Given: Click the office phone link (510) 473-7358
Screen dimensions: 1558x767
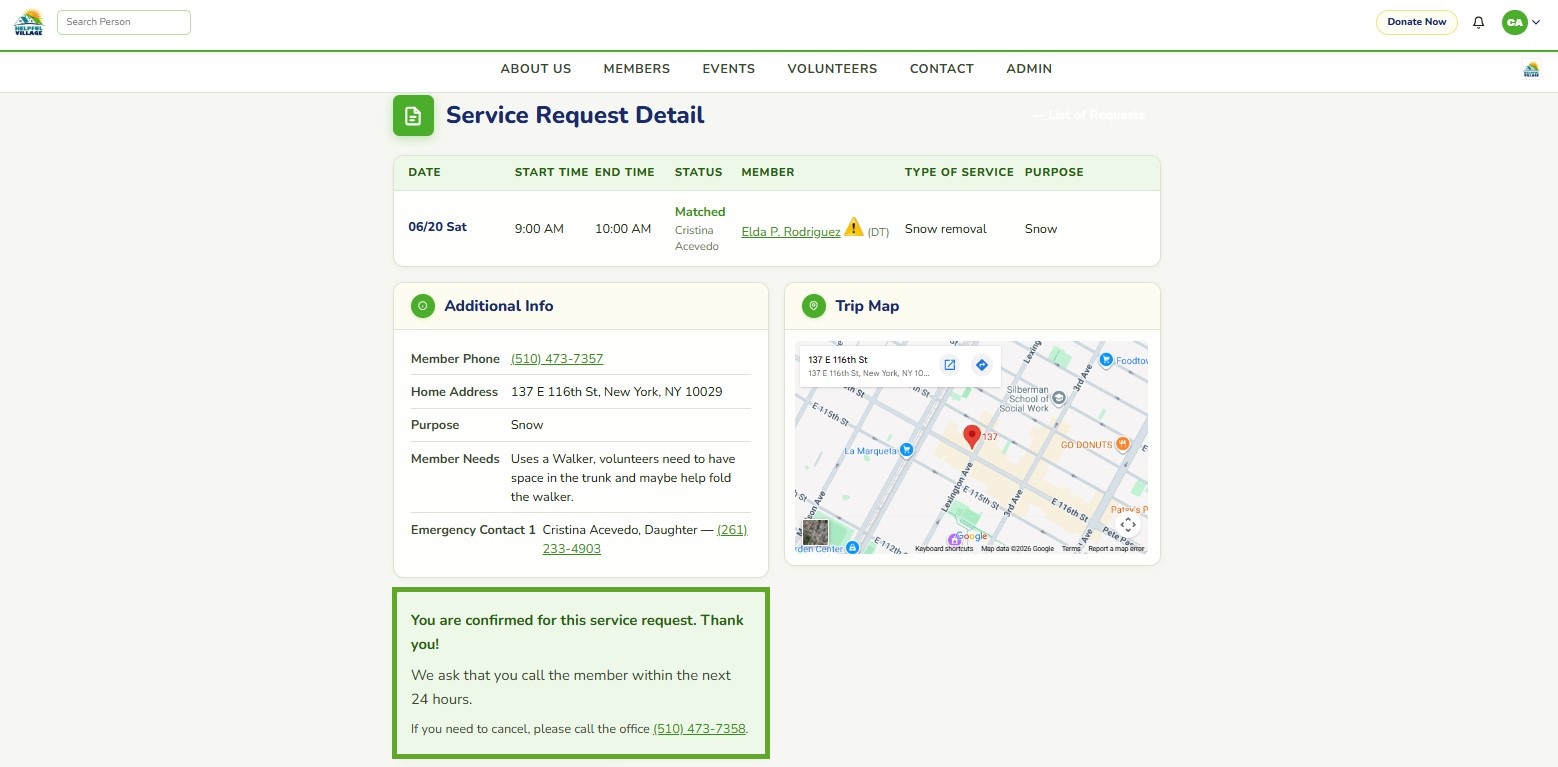Looking at the screenshot, I should (699, 729).
